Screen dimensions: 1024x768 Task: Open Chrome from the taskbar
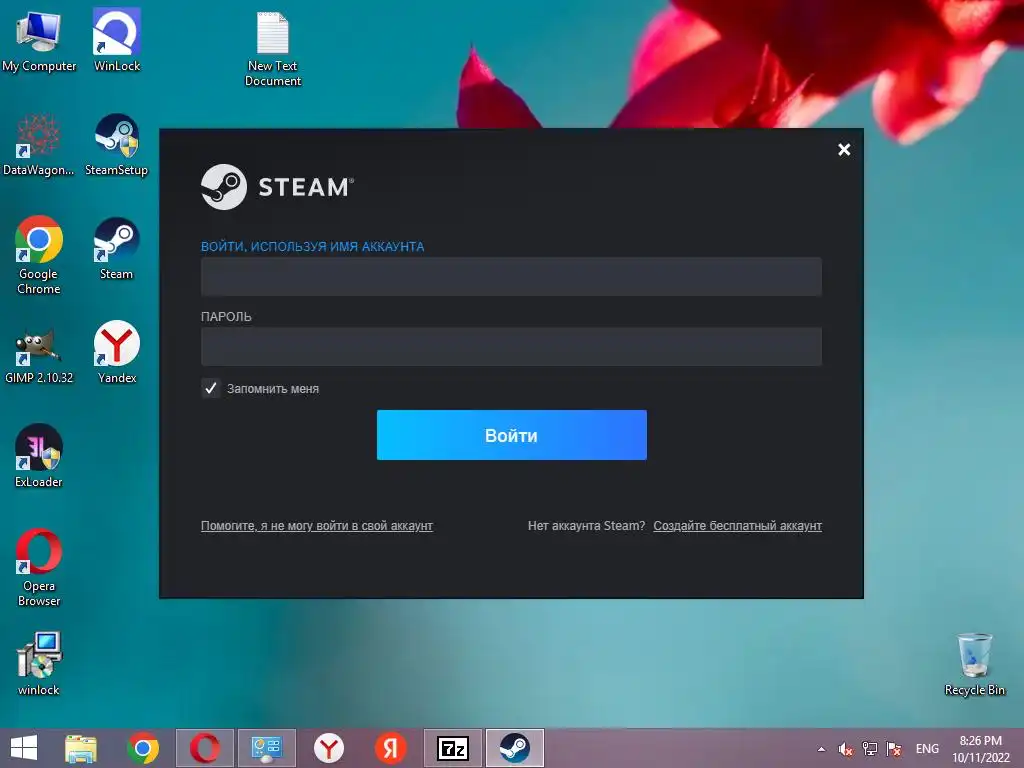pos(143,748)
